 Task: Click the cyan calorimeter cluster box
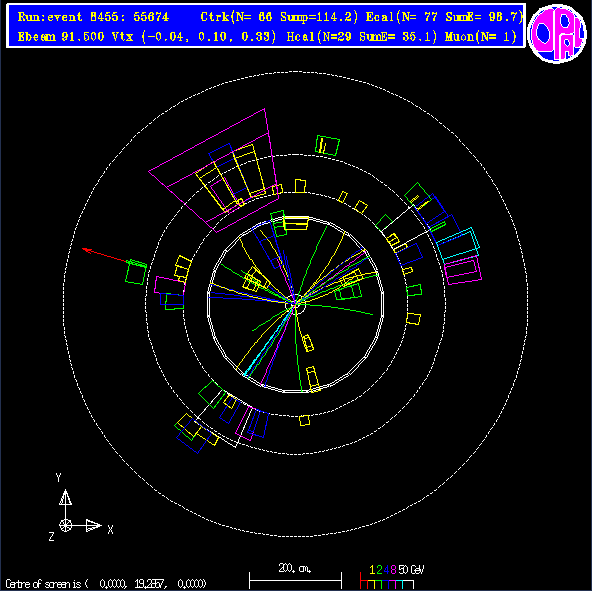pos(458,244)
